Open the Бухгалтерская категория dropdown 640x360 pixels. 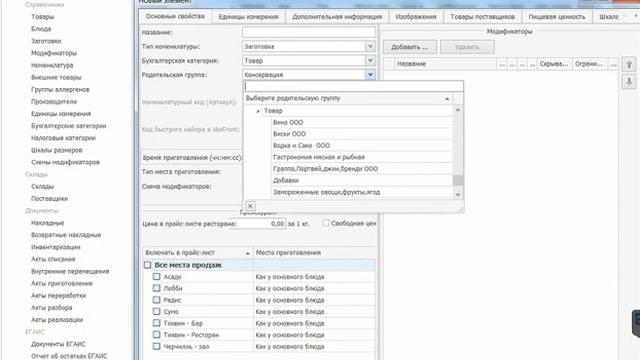(370, 60)
